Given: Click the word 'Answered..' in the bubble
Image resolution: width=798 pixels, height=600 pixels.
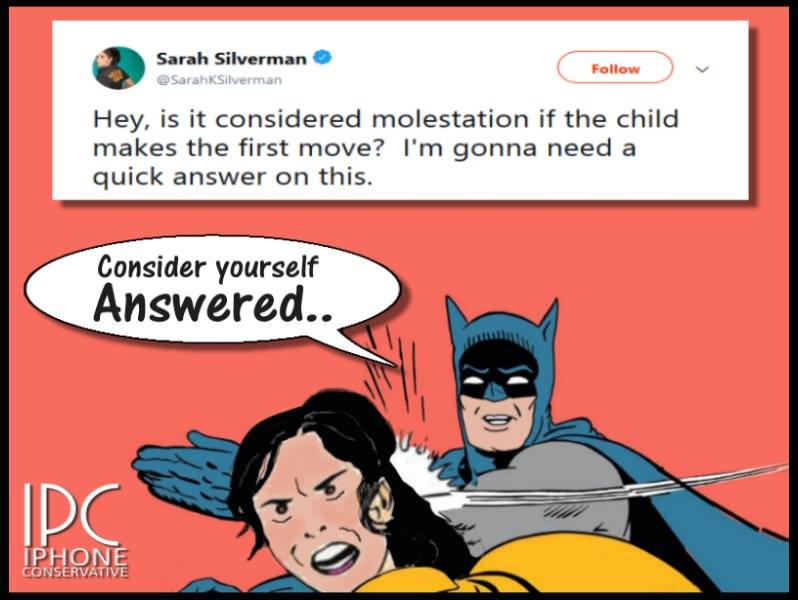Looking at the screenshot, I should pyautogui.click(x=213, y=303).
